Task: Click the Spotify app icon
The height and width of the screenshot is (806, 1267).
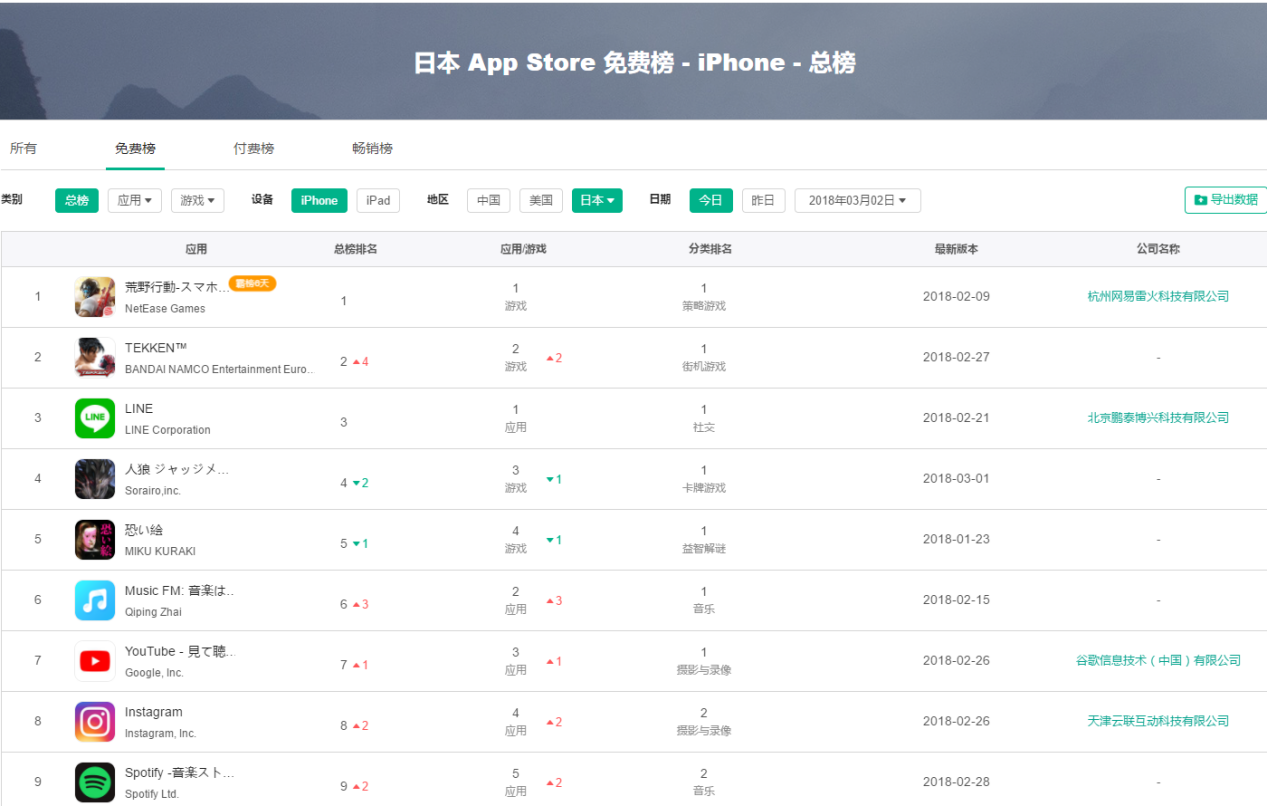Action: point(95,782)
